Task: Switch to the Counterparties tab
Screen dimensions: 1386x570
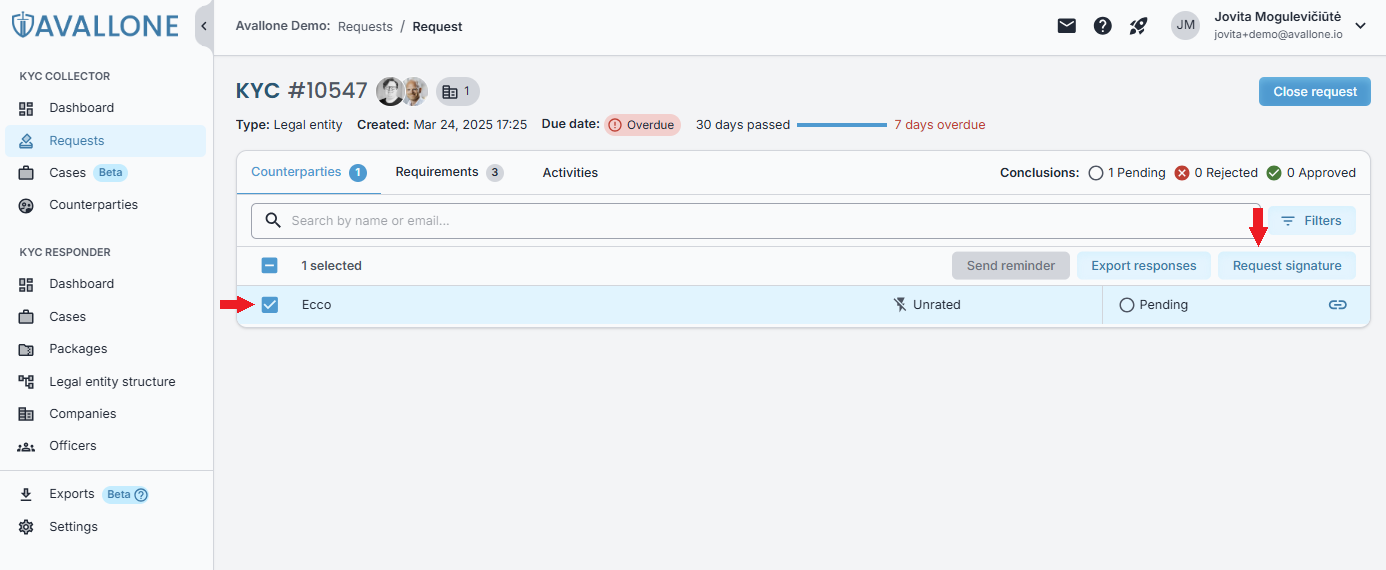Action: [x=309, y=172]
